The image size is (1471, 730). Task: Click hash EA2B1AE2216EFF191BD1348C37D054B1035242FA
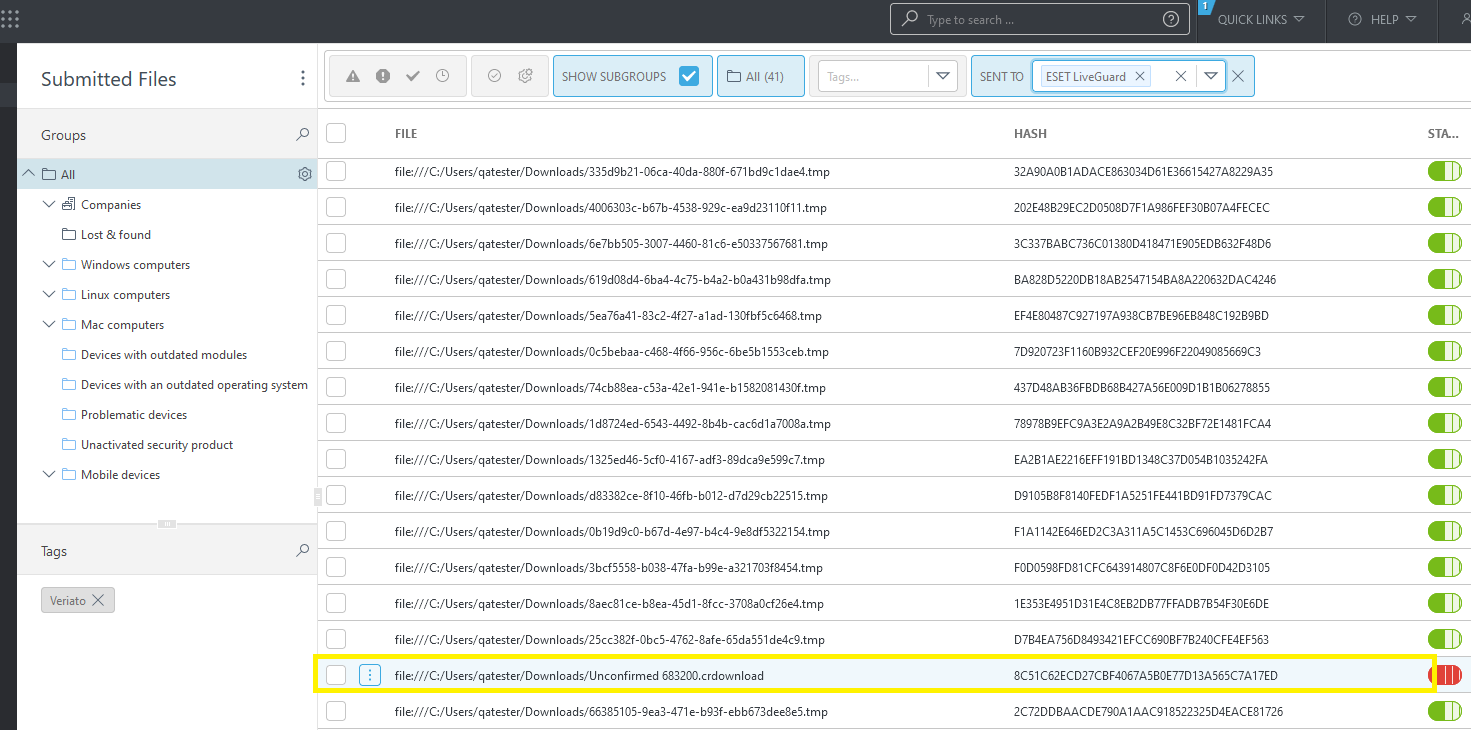pyautogui.click(x=1141, y=459)
